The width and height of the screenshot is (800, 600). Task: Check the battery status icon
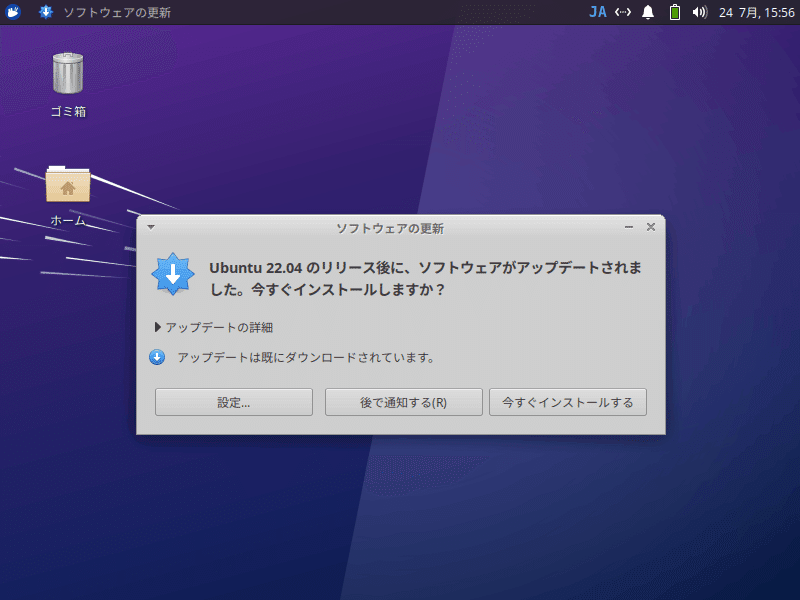[x=674, y=12]
